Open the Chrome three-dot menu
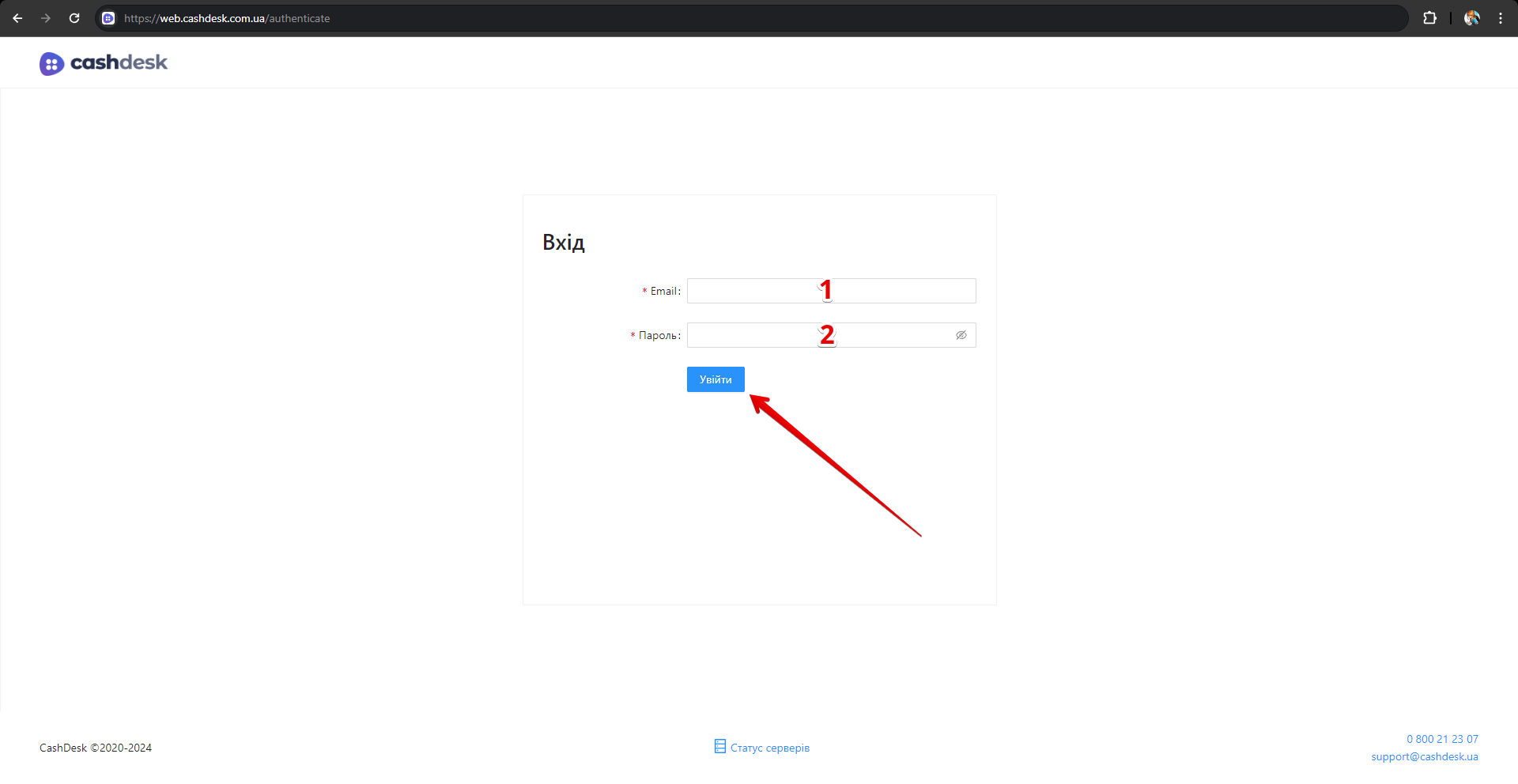1518x784 pixels. tap(1501, 18)
